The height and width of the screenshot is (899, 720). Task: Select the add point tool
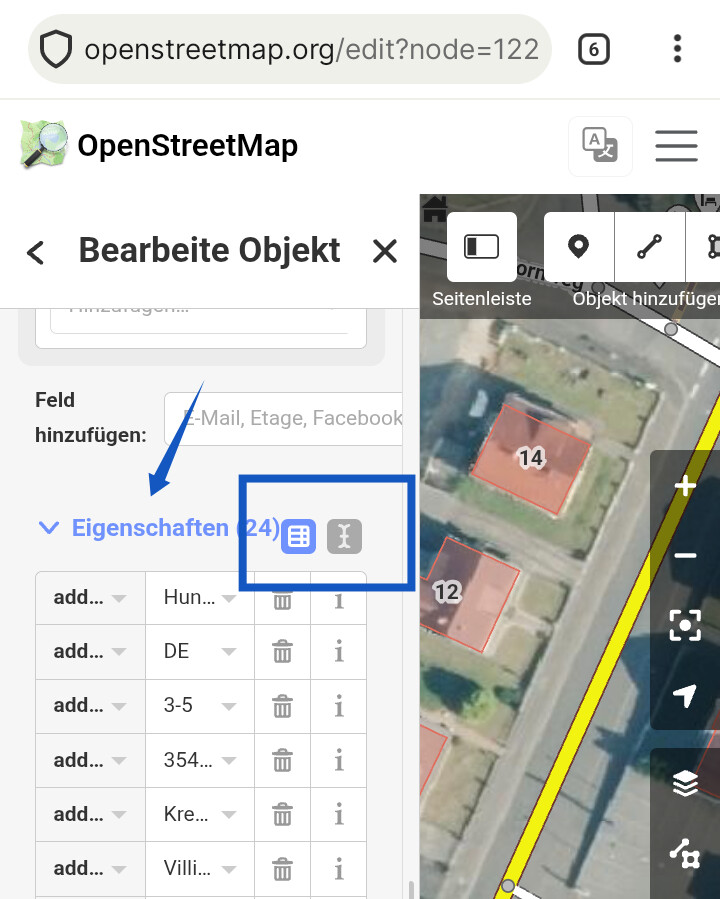578,247
